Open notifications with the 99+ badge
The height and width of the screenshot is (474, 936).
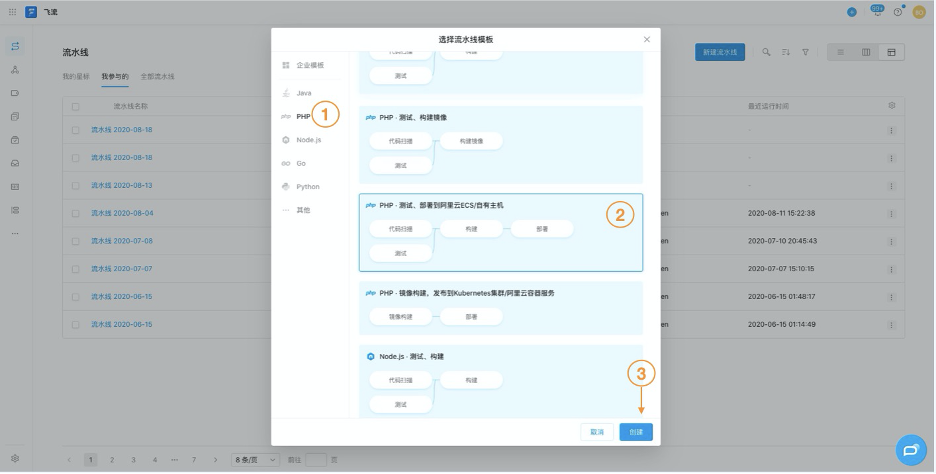pos(877,11)
